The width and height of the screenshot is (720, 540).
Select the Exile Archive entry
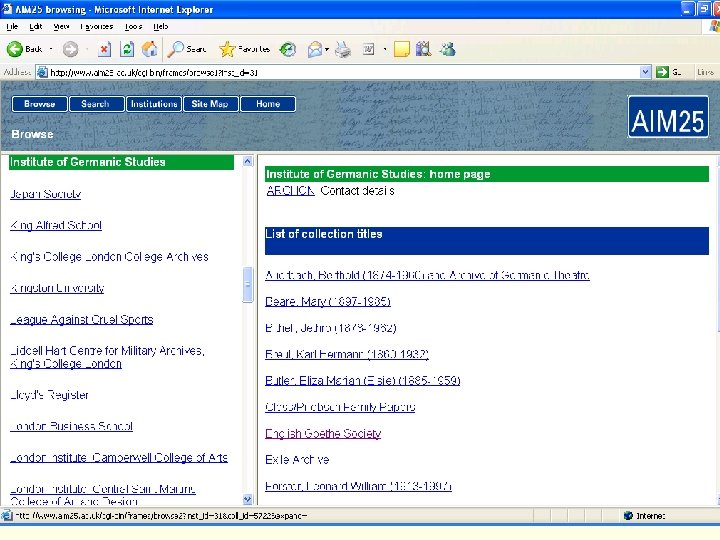tap(297, 460)
